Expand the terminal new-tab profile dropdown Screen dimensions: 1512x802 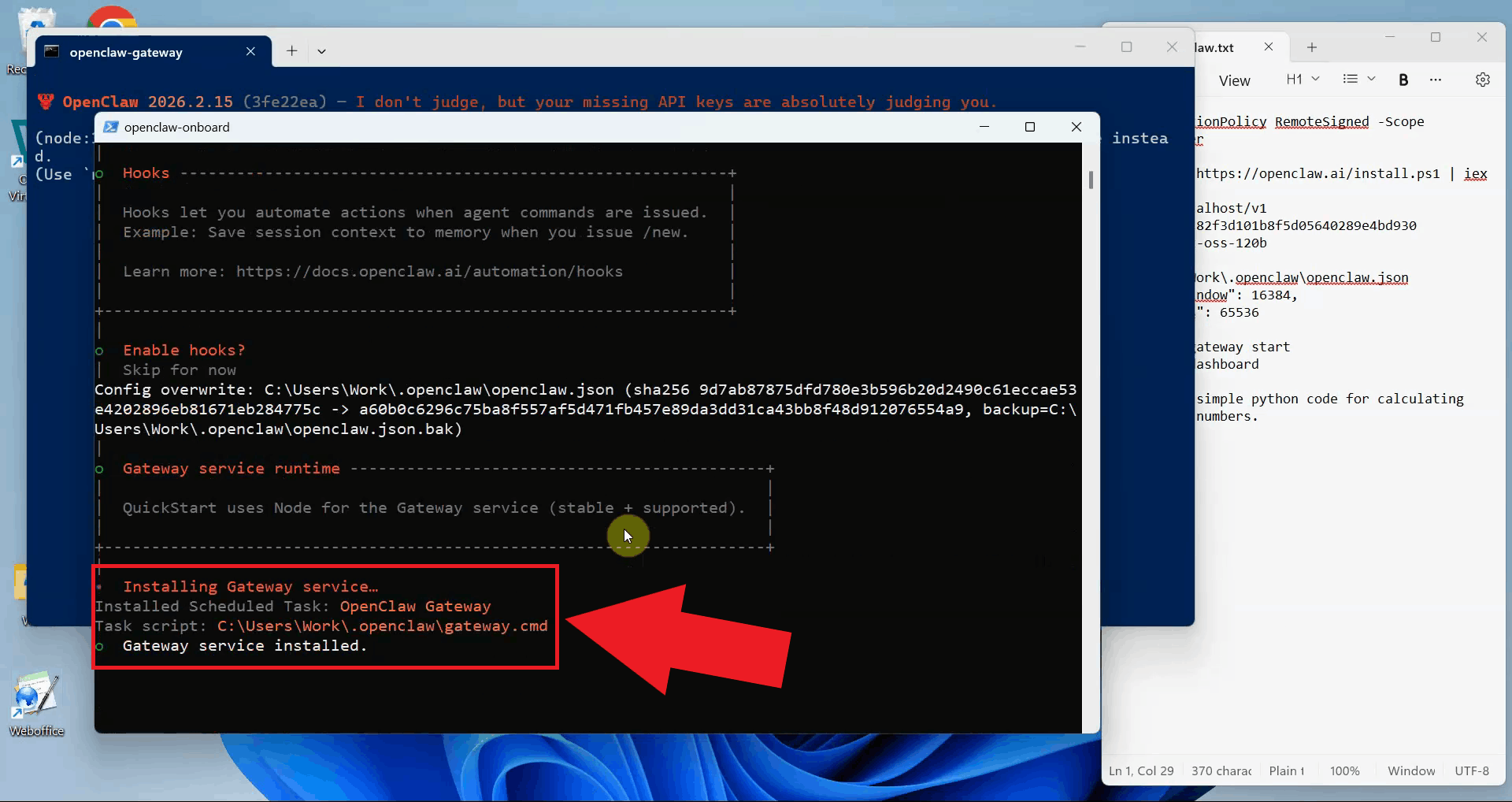(x=321, y=51)
